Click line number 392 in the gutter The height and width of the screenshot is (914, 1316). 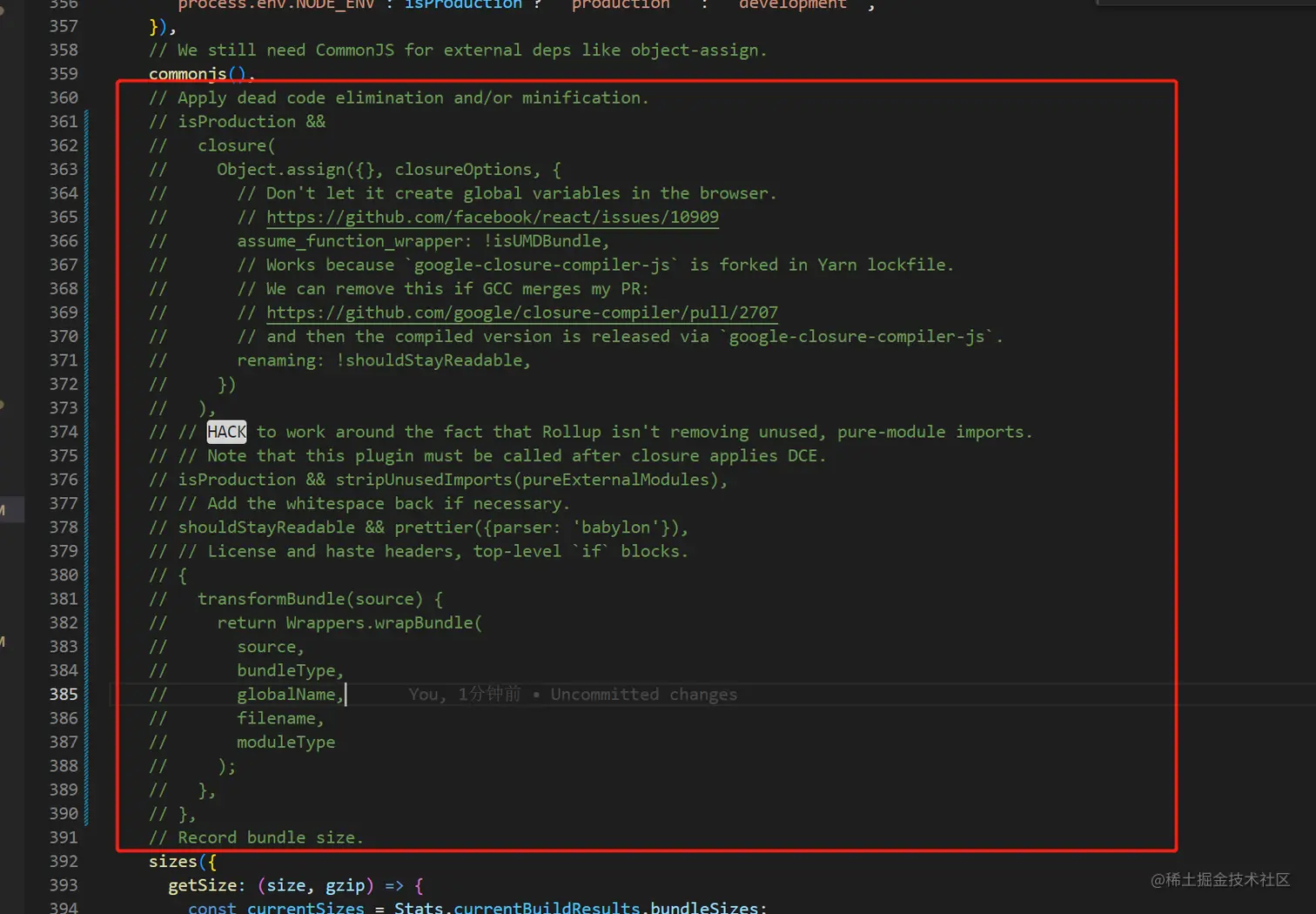(x=64, y=862)
